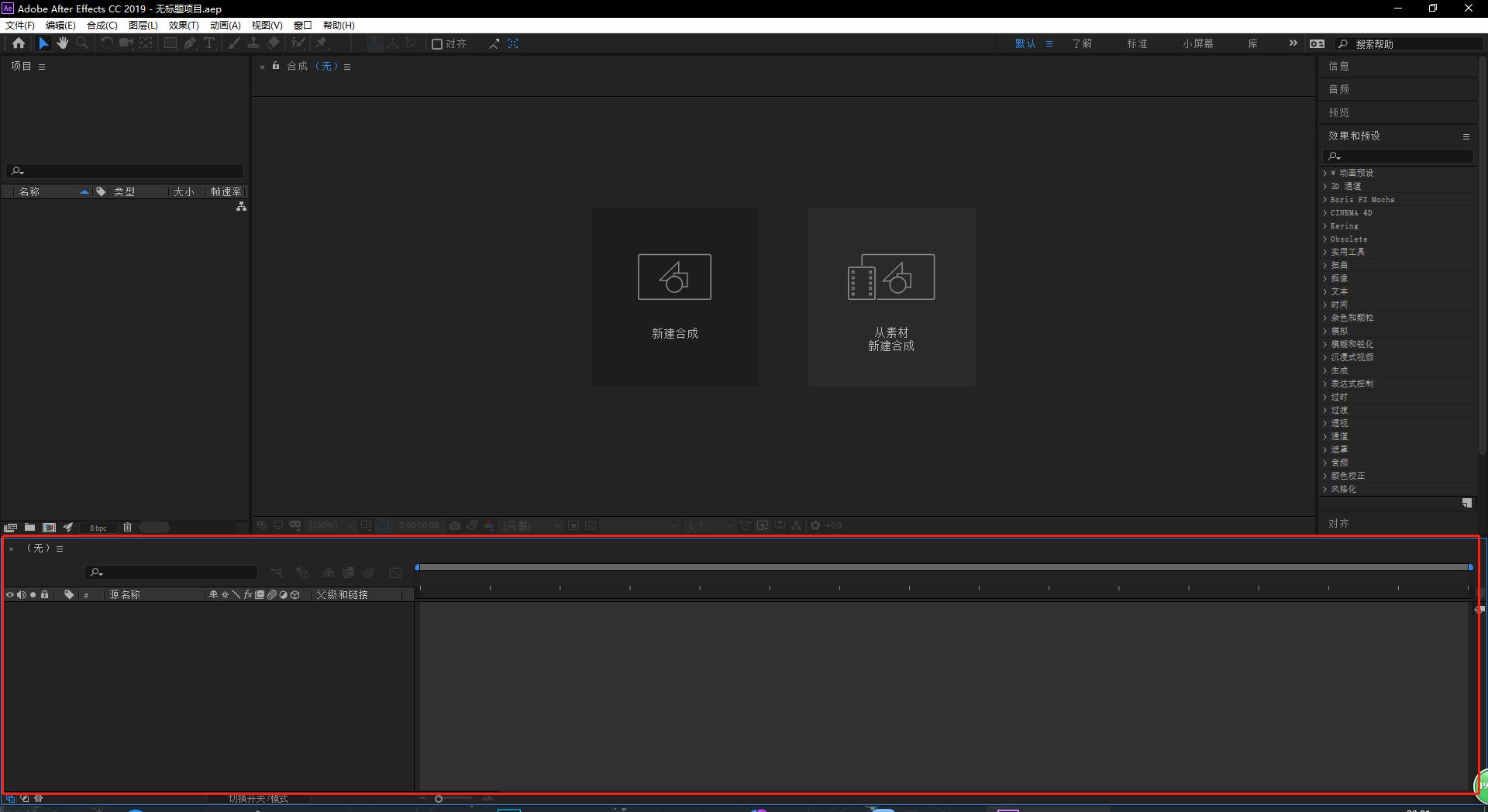
Task: Click the new composition icon in Project panel
Action: (49, 528)
